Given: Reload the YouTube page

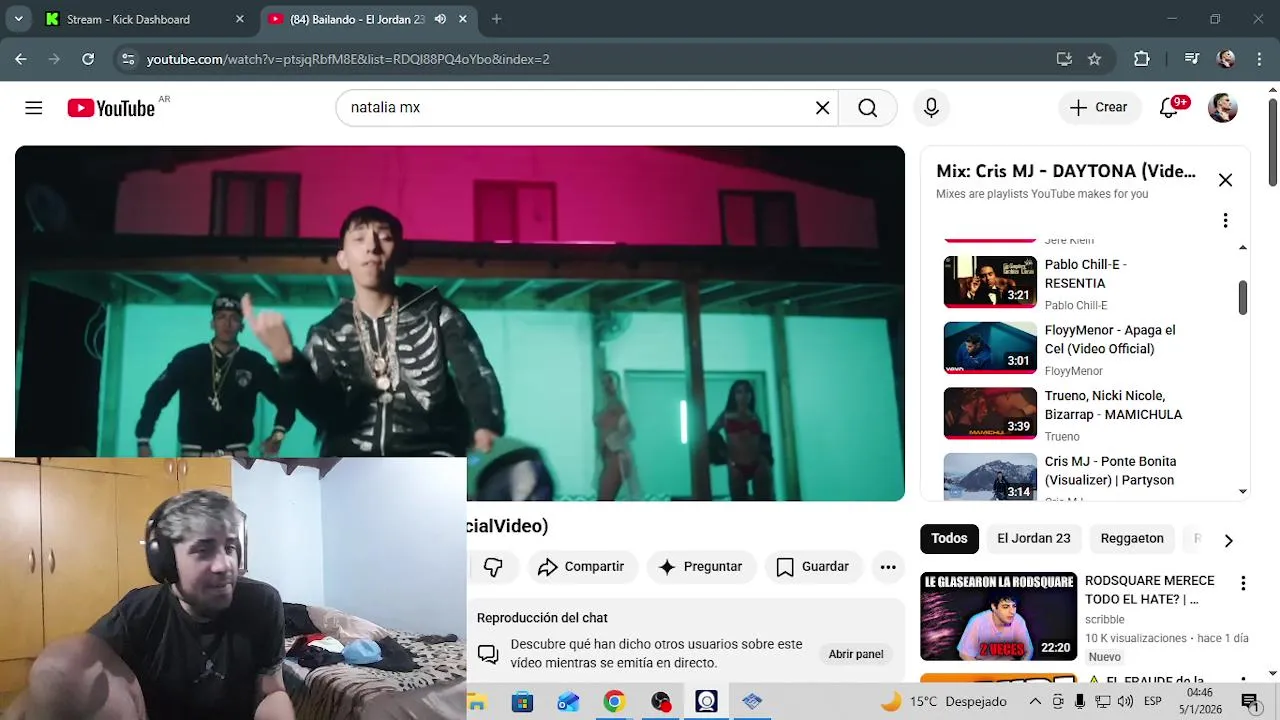Looking at the screenshot, I should pos(88,59).
